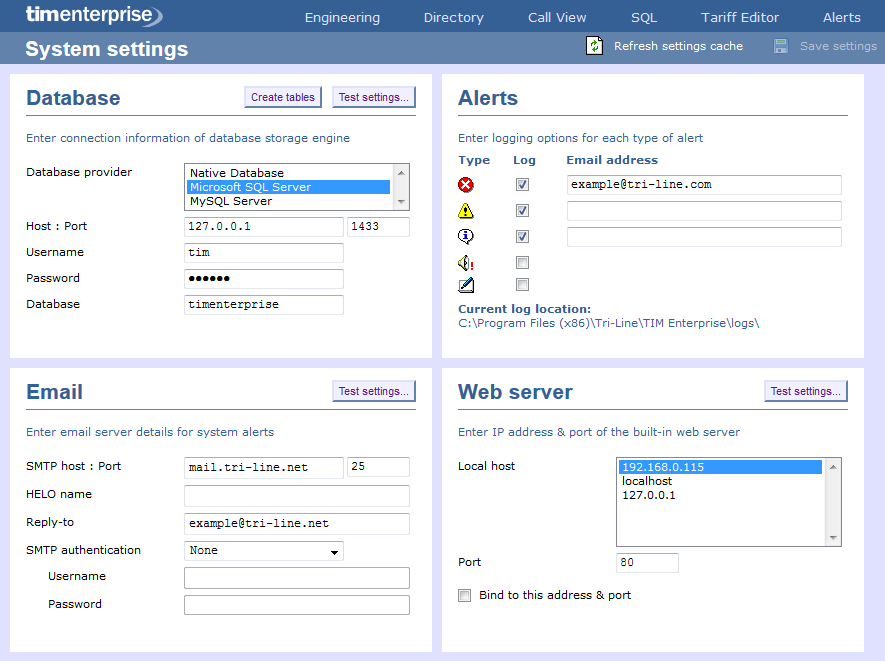The width and height of the screenshot is (885, 661).
Task: Click the information alert type icon
Action: (x=465, y=236)
